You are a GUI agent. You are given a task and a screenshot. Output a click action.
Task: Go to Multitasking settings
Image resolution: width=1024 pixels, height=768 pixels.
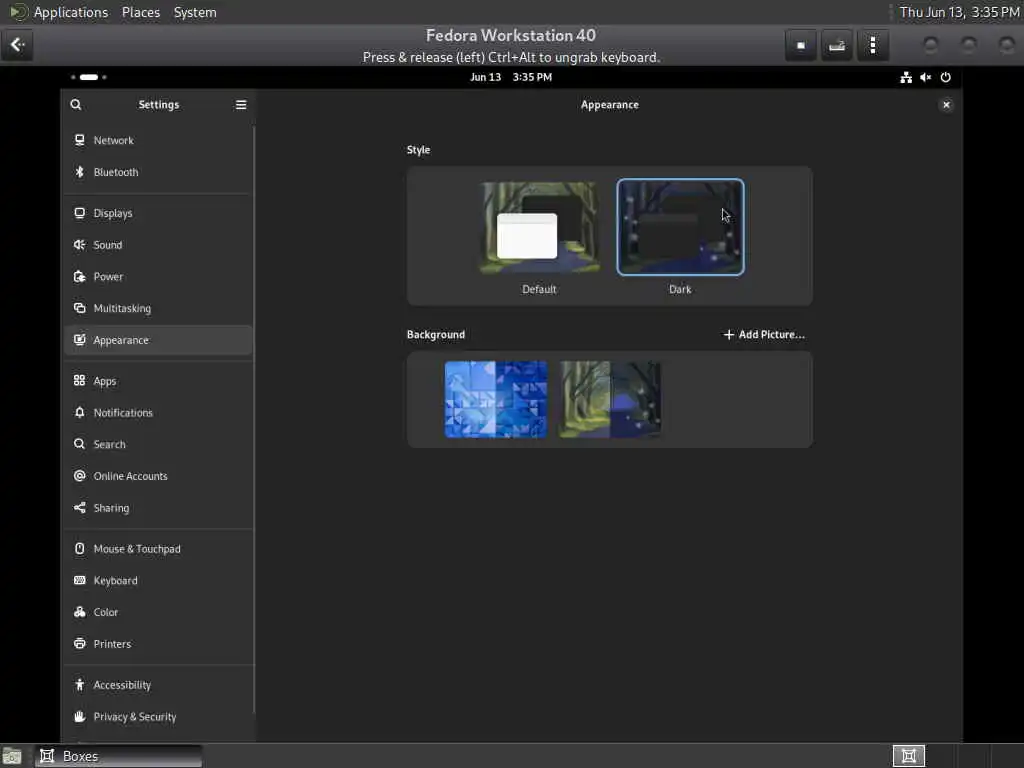point(158,308)
